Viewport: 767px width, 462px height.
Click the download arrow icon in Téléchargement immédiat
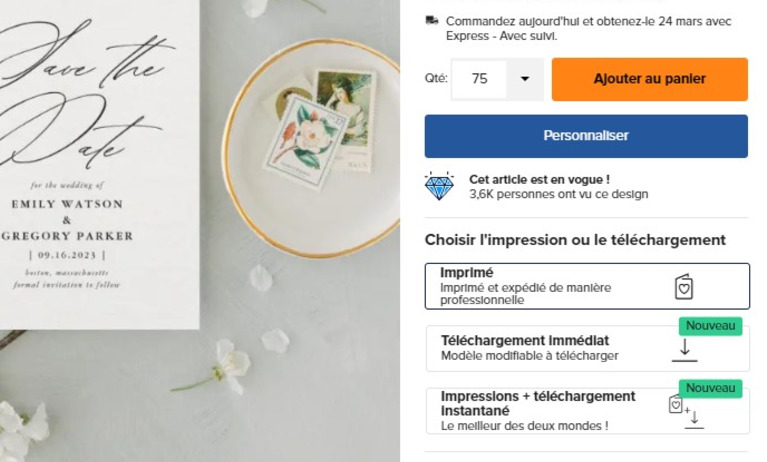point(685,349)
